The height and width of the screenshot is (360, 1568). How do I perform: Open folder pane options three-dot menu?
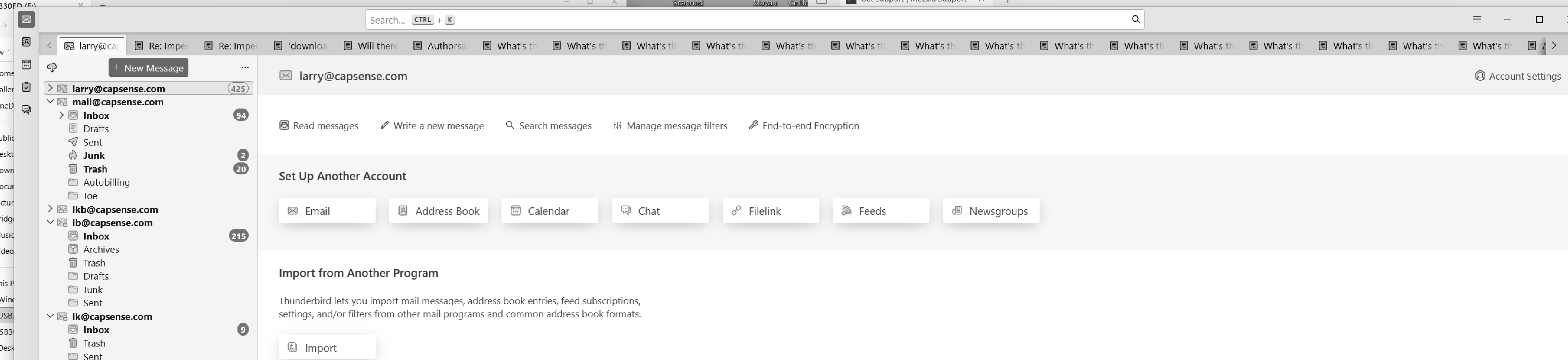click(245, 67)
